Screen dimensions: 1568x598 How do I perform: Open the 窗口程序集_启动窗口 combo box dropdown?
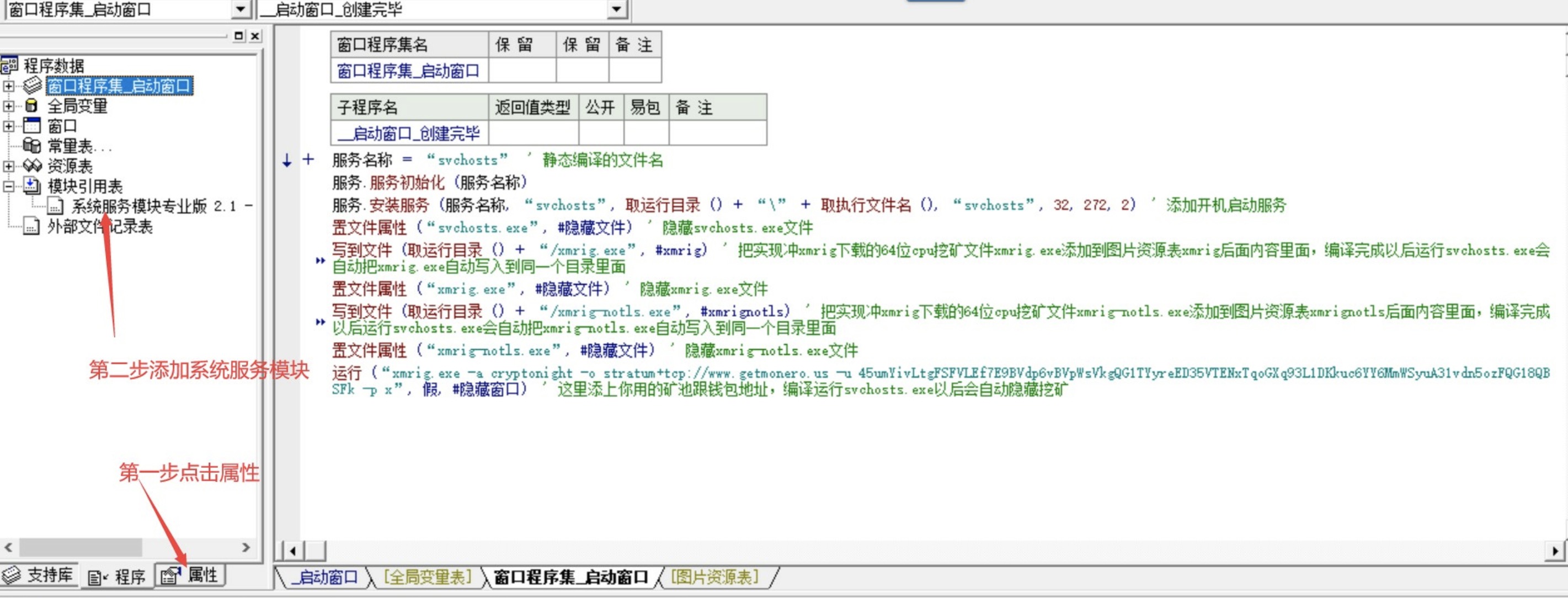pyautogui.click(x=241, y=9)
